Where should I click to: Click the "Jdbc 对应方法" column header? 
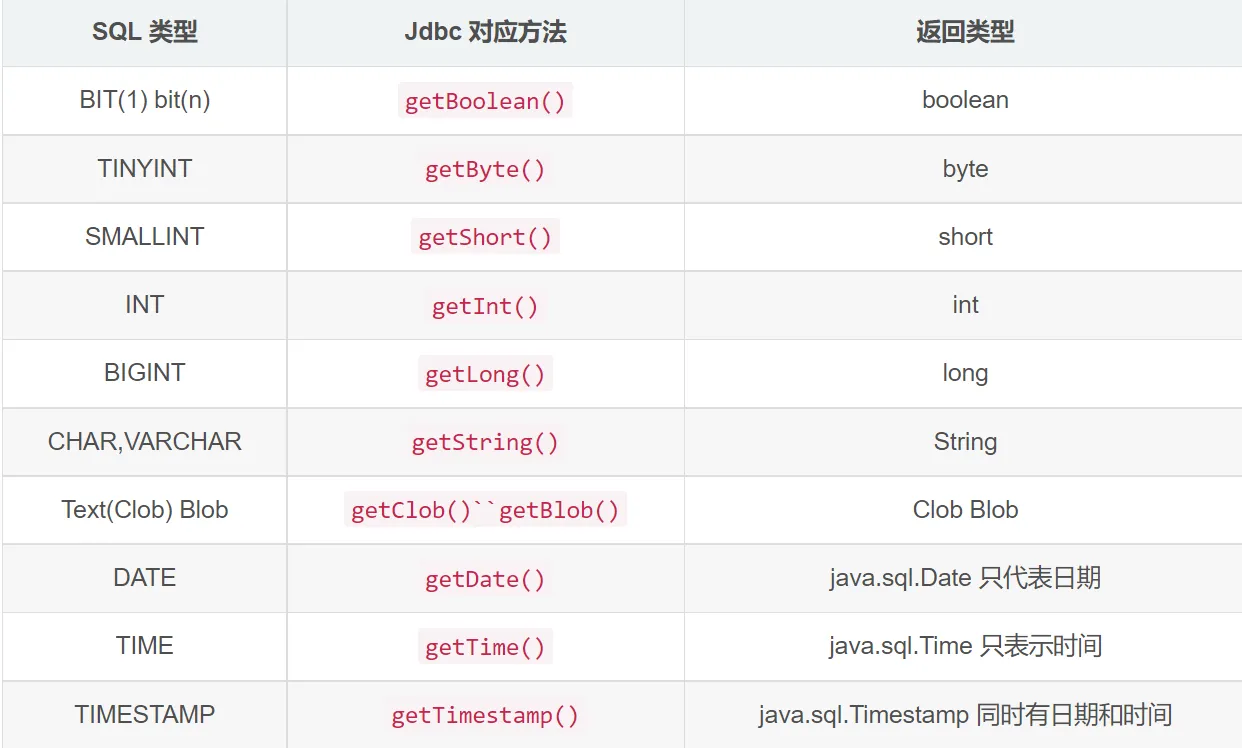coord(485,32)
